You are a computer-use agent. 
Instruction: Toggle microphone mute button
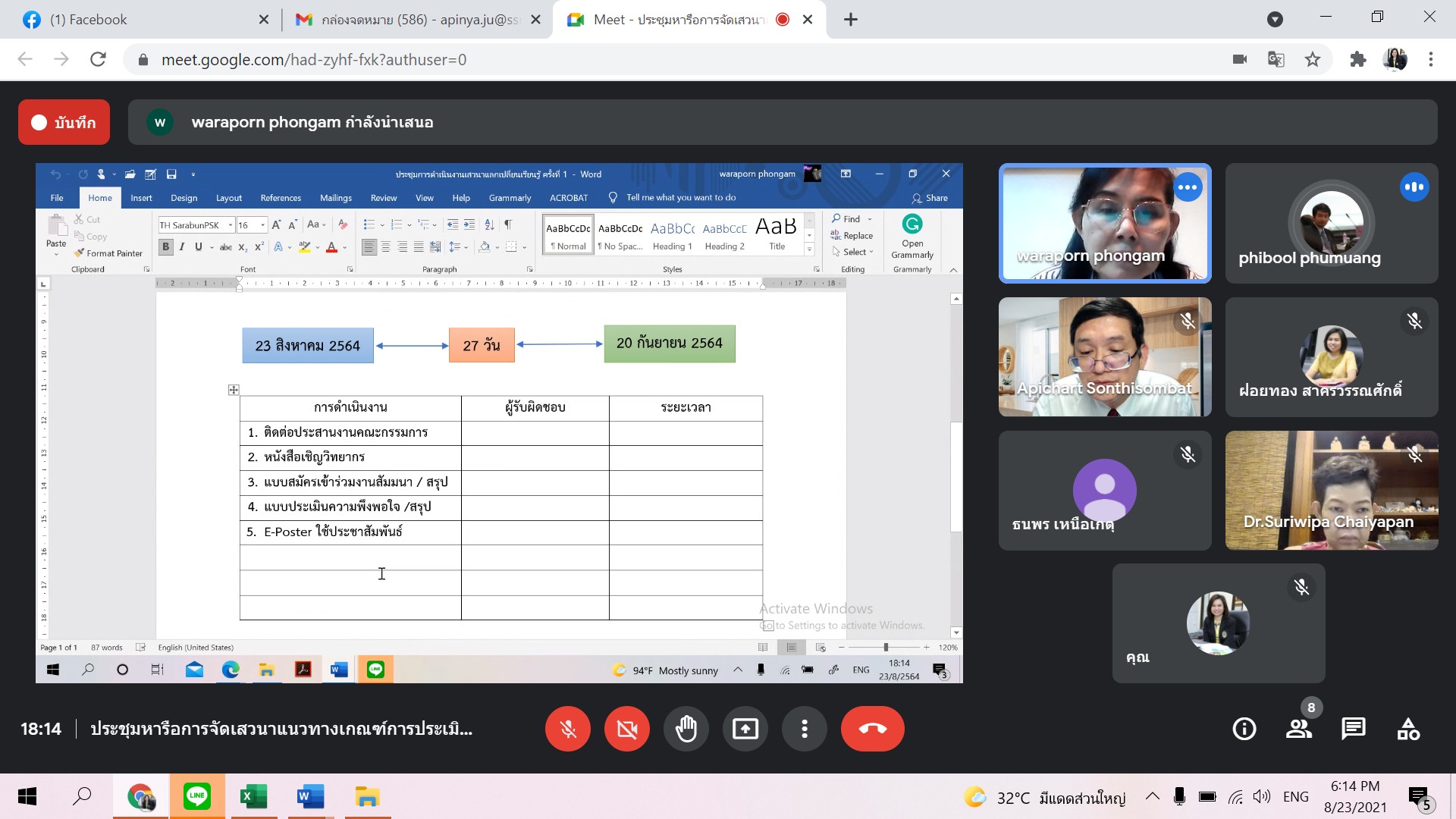click(x=568, y=729)
